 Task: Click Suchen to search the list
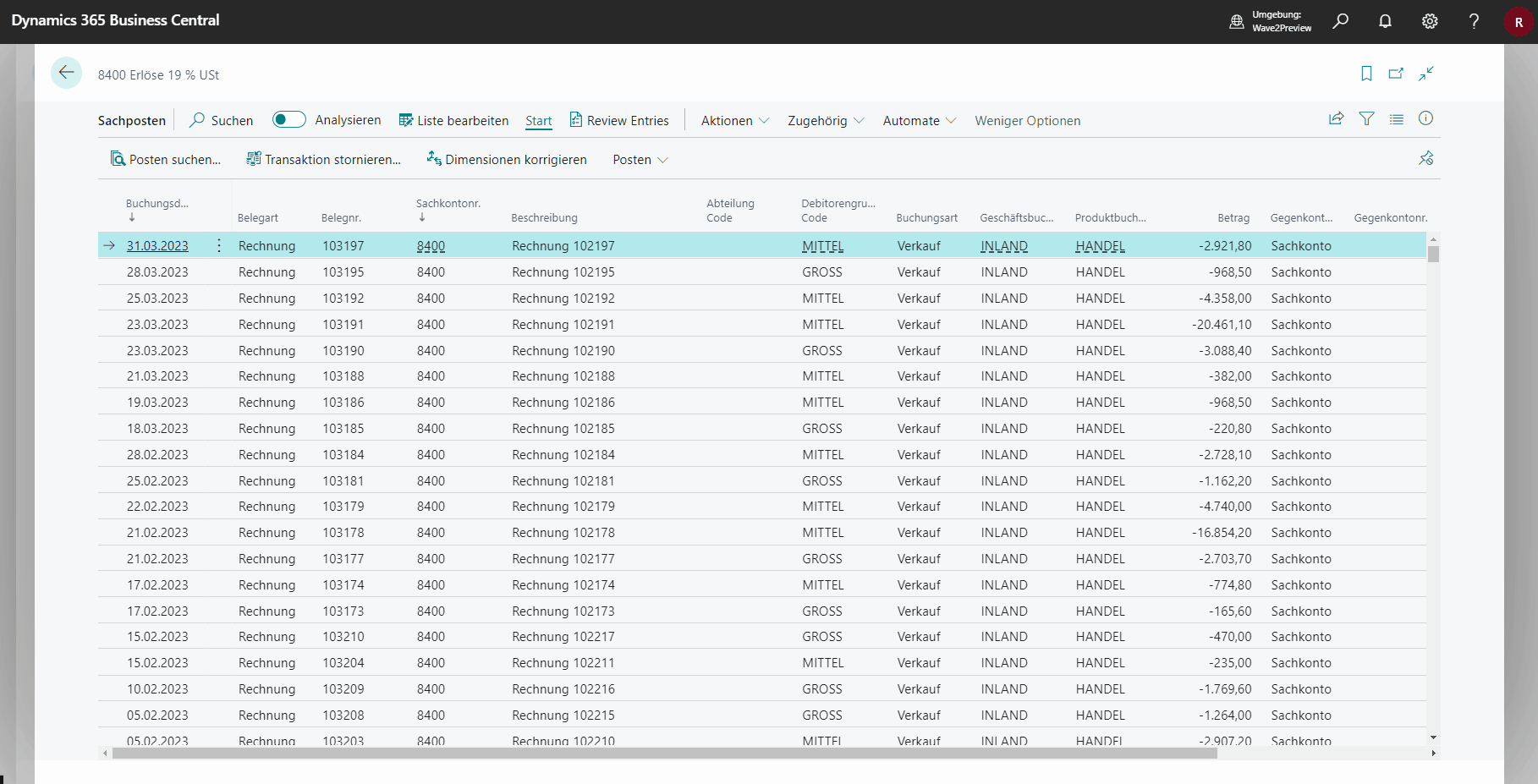click(x=221, y=120)
